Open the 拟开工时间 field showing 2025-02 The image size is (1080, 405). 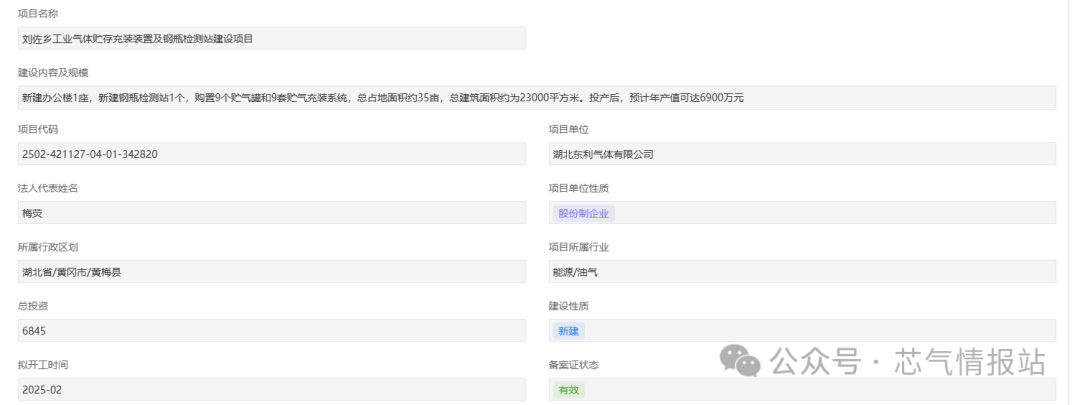coord(271,389)
